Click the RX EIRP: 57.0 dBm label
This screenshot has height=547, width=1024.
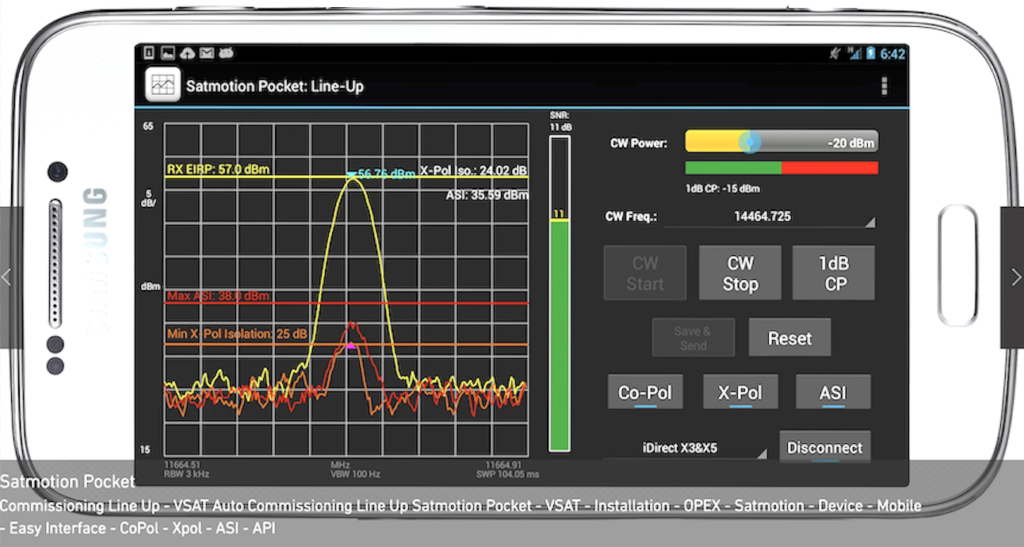pyautogui.click(x=218, y=169)
